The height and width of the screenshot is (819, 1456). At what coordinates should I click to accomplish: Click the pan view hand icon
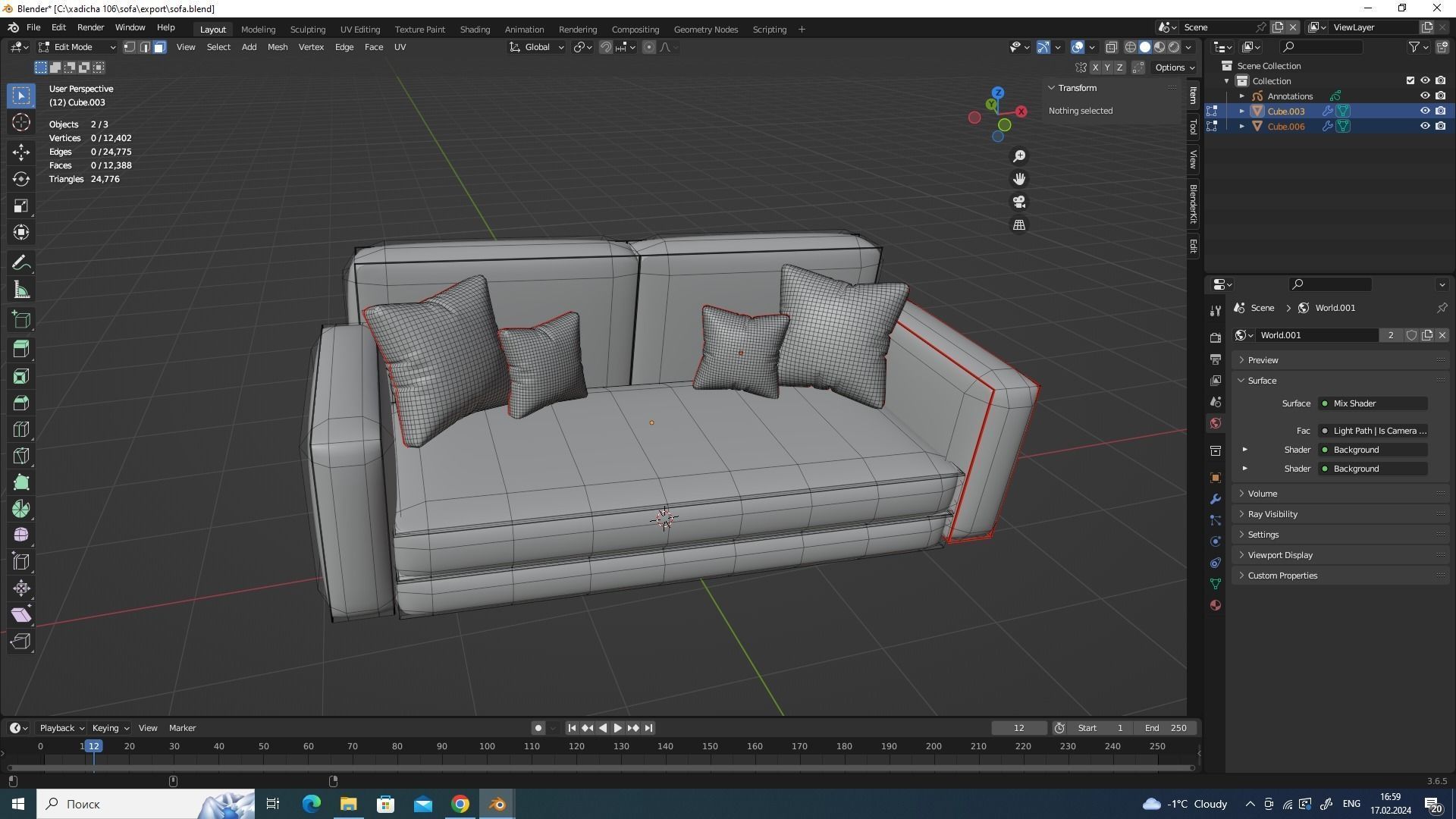click(x=1019, y=179)
